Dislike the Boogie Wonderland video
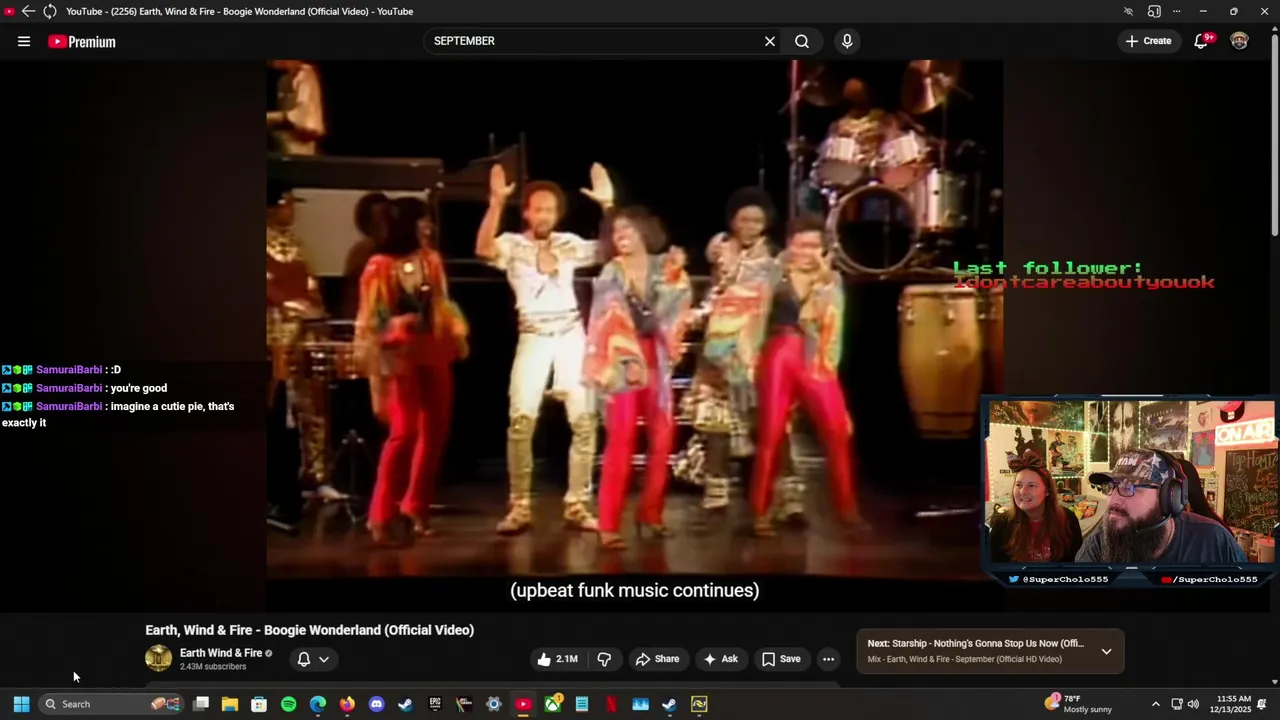 [604, 659]
